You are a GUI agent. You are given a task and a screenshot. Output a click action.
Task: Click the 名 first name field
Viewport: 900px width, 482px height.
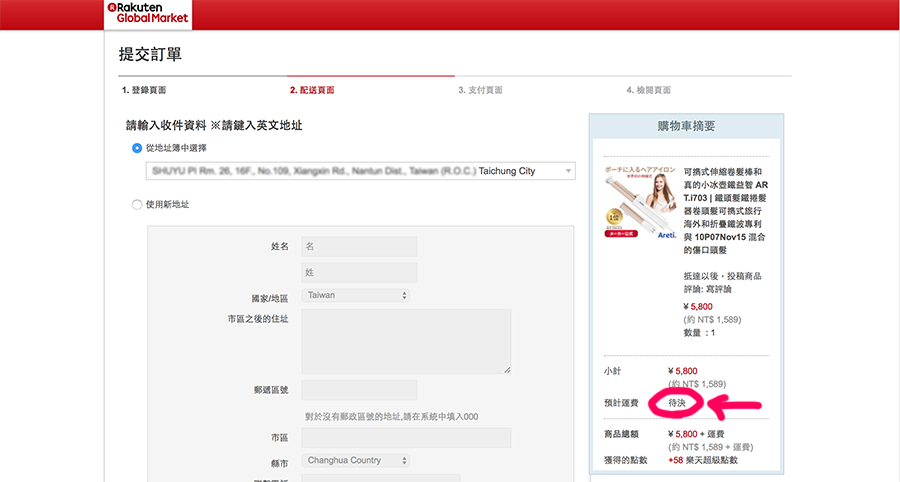[x=359, y=246]
